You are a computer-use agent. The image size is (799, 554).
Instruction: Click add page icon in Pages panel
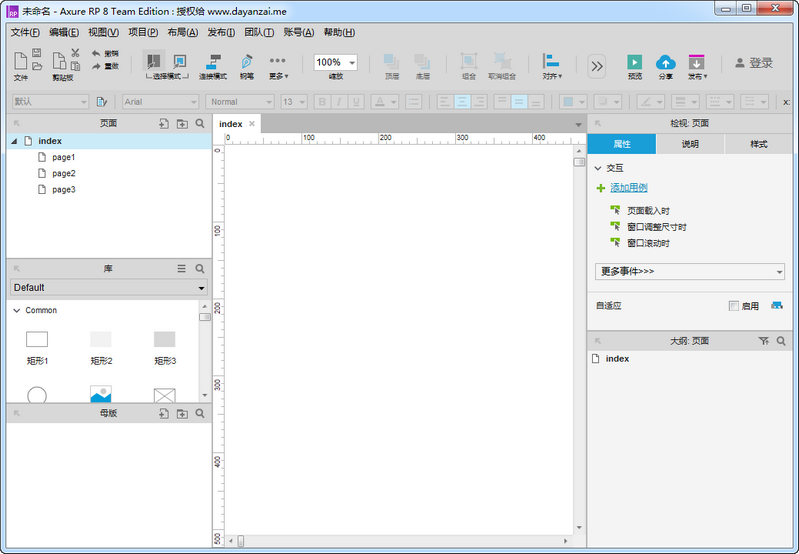click(x=163, y=124)
